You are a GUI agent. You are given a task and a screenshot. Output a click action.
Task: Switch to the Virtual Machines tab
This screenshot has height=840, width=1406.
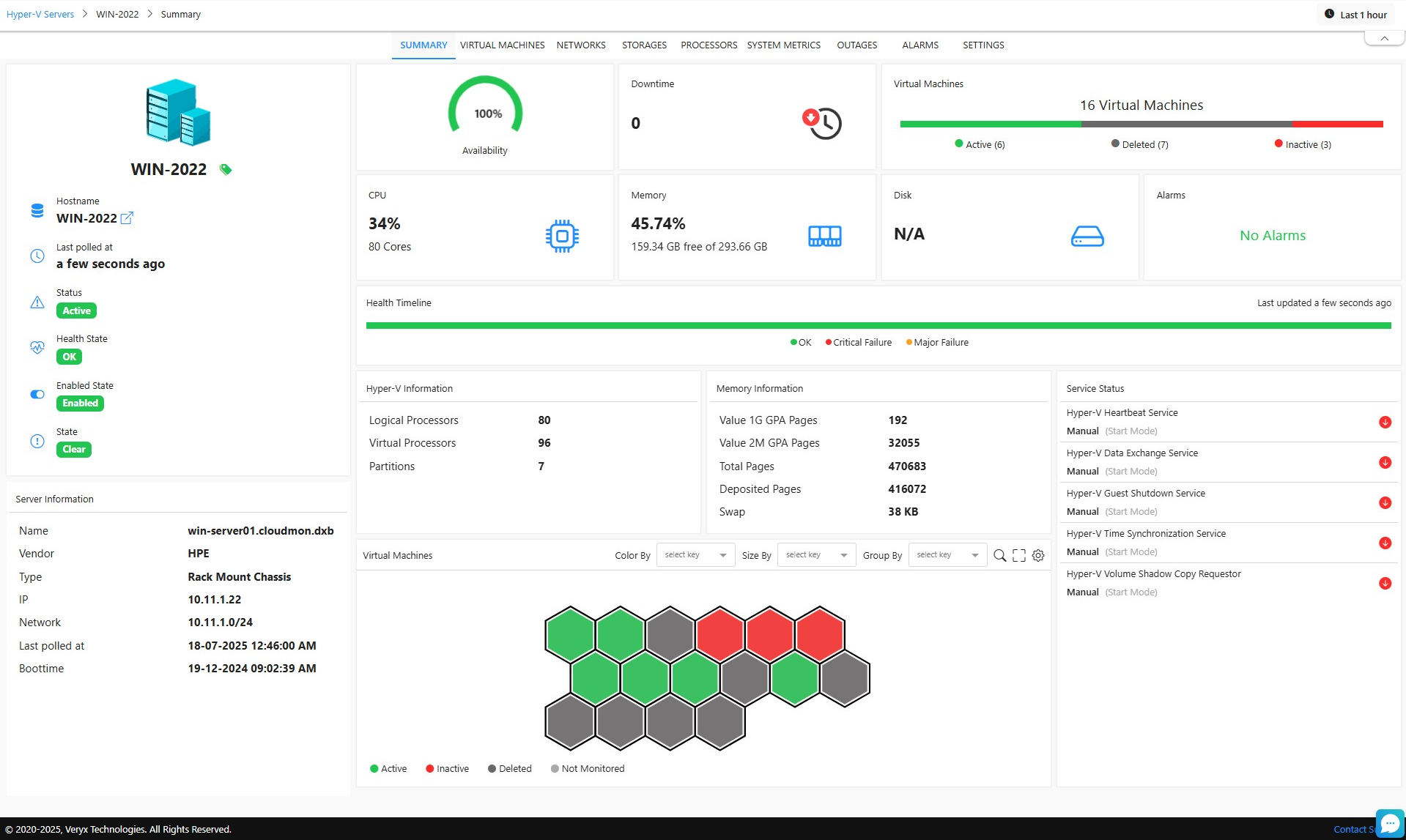coord(502,45)
